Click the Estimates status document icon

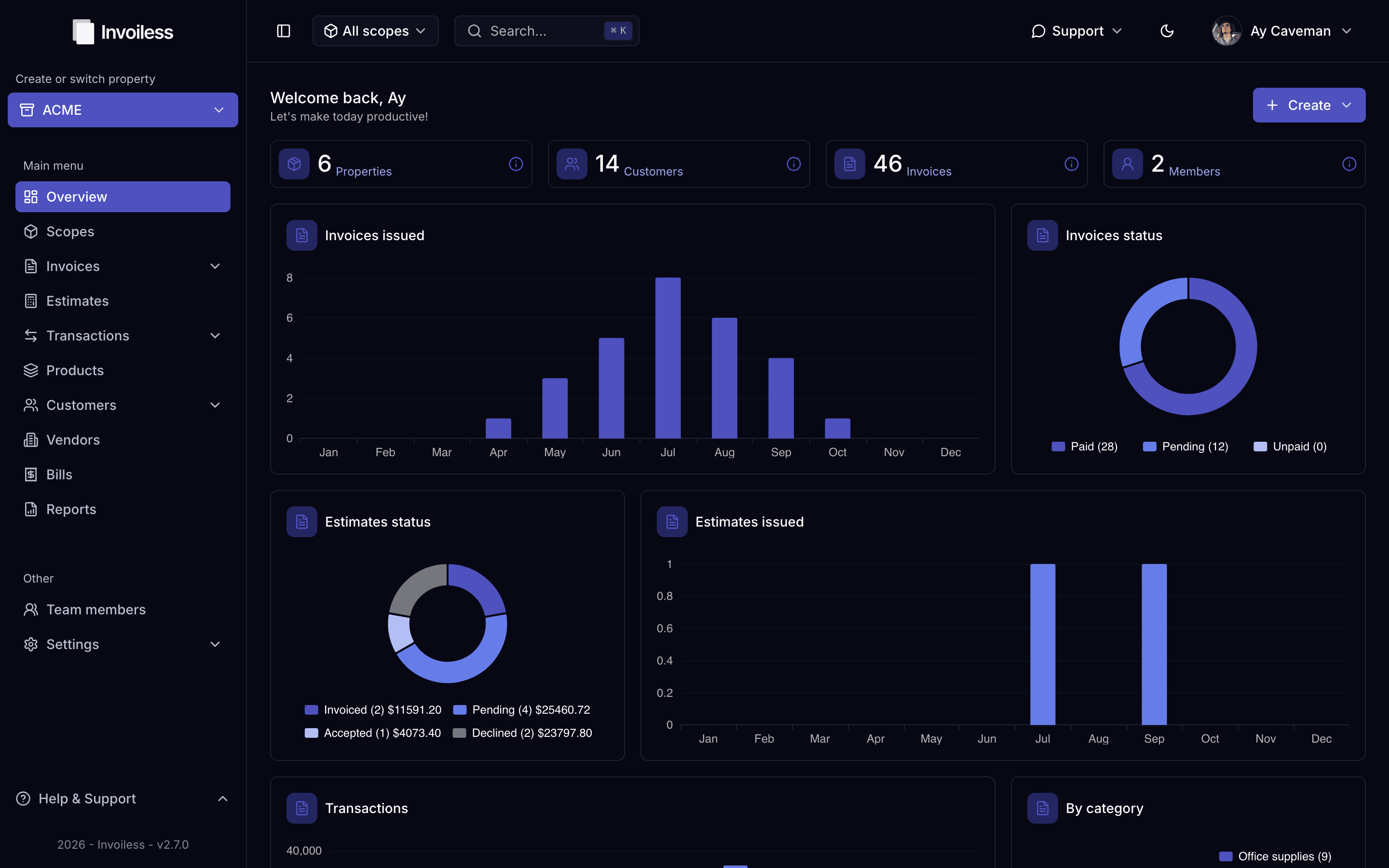302,522
